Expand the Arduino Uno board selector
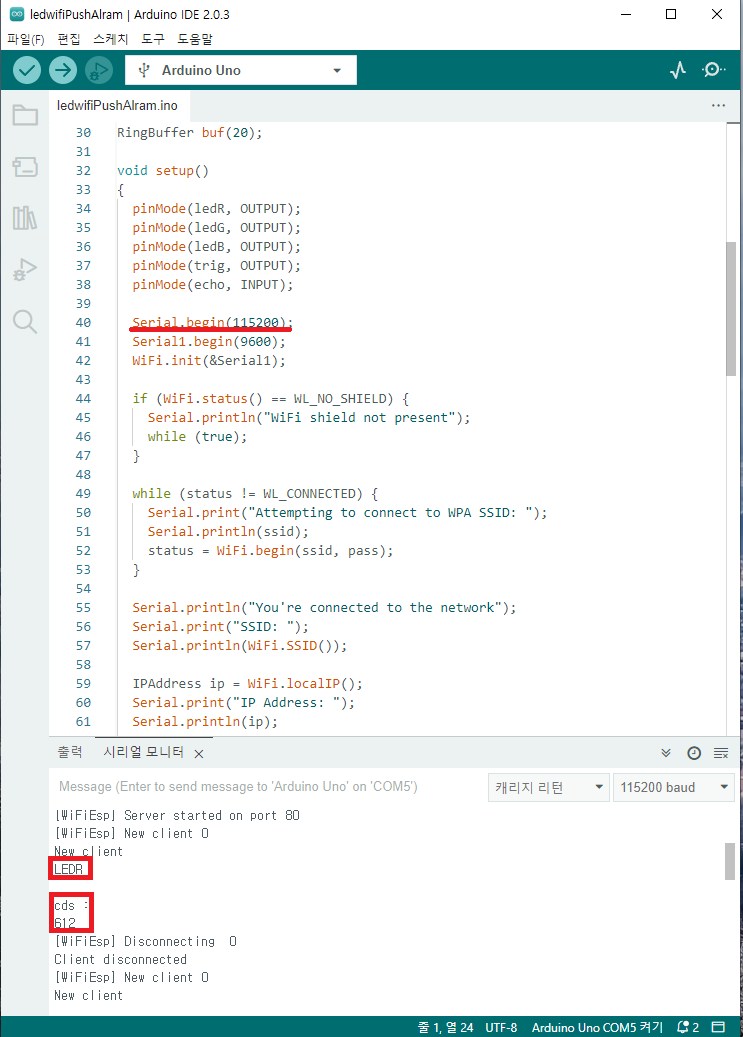743x1037 pixels. [241, 70]
